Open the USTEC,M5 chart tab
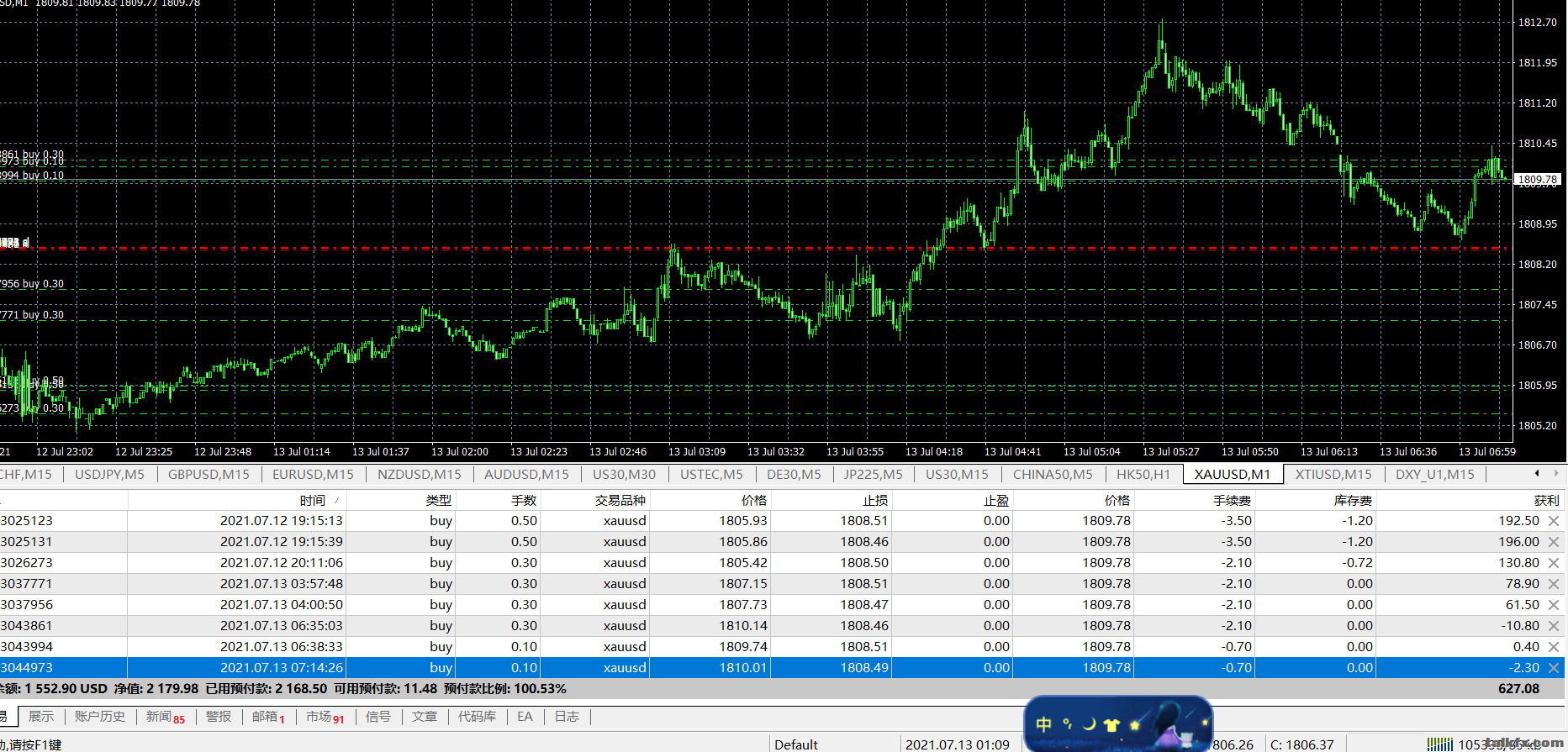Image resolution: width=1568 pixels, height=752 pixels. [711, 475]
